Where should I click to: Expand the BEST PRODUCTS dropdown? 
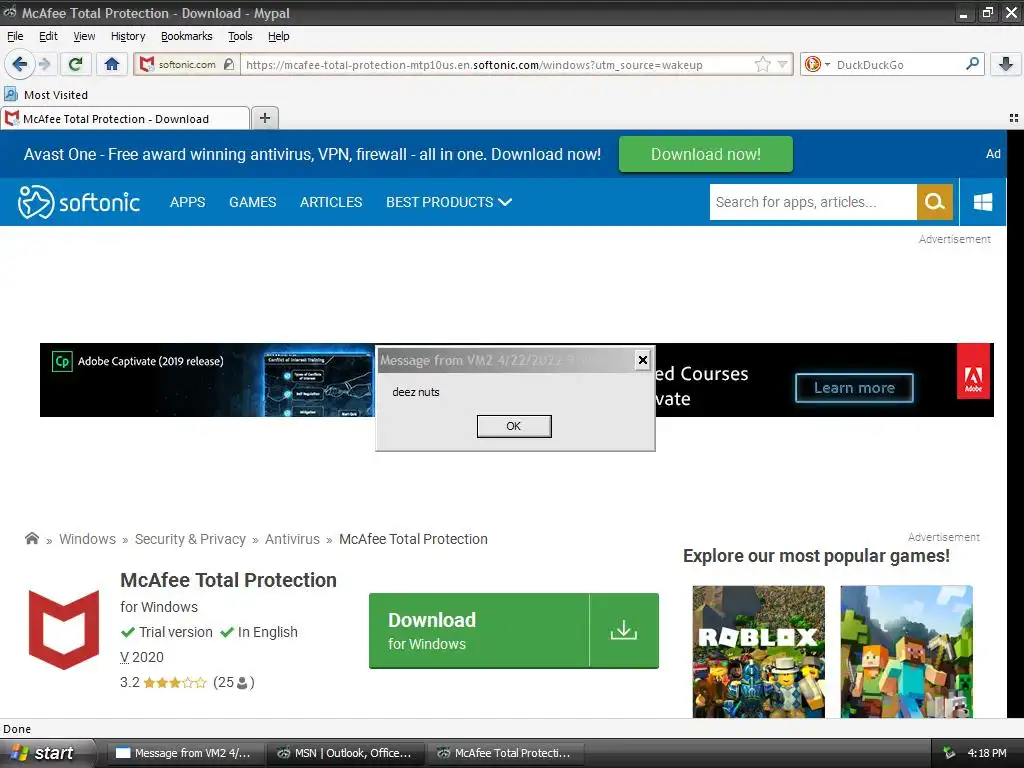449,202
